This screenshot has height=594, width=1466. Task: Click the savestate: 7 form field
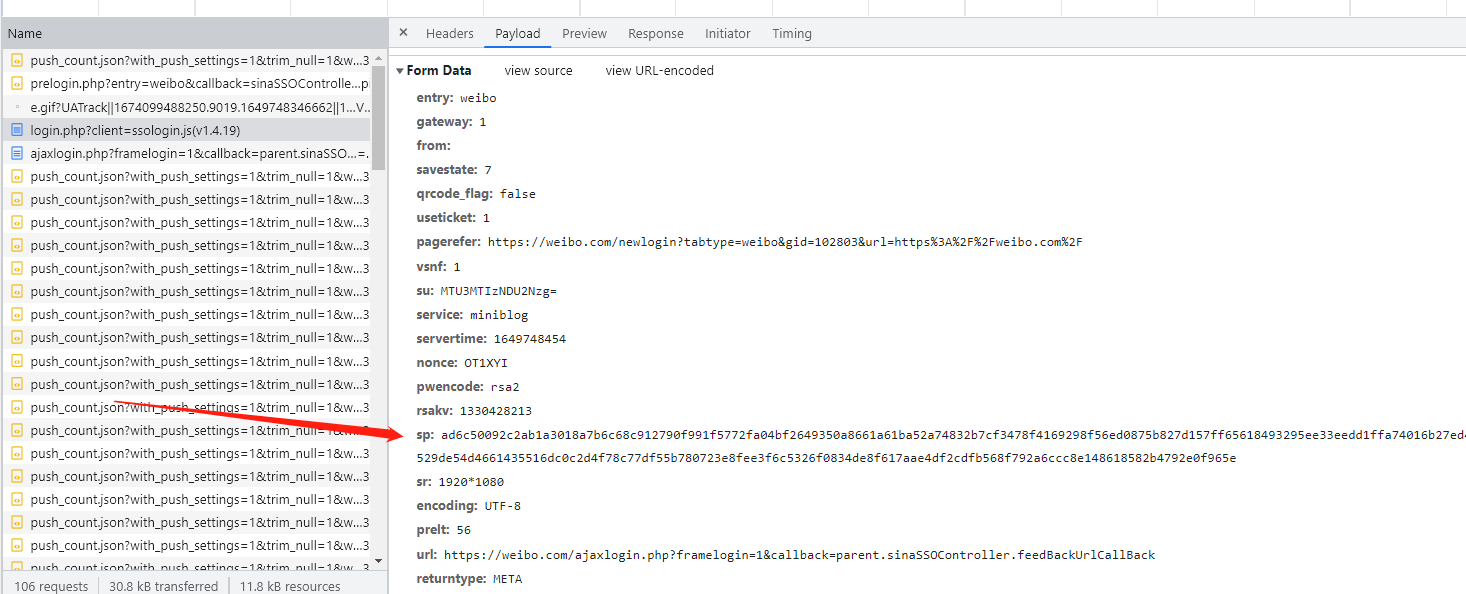pyautogui.click(x=454, y=170)
